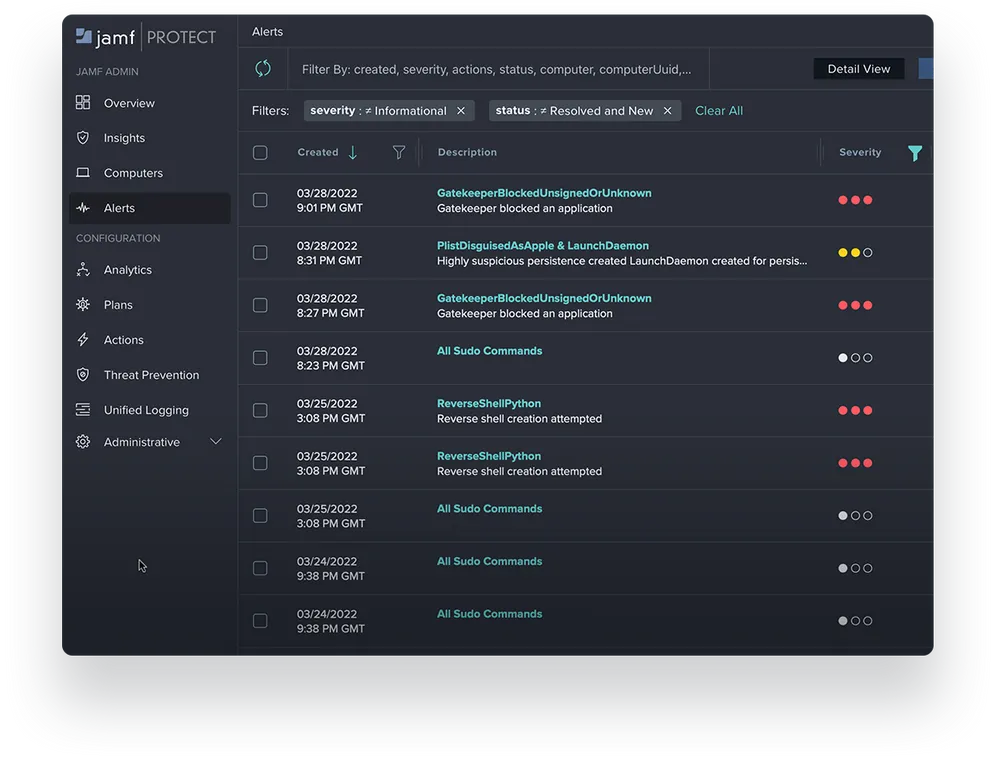Check the first GatekeeperBlockedUnsignedOrUnknown alert row
Screen dimensions: 1000x759
tap(260, 199)
